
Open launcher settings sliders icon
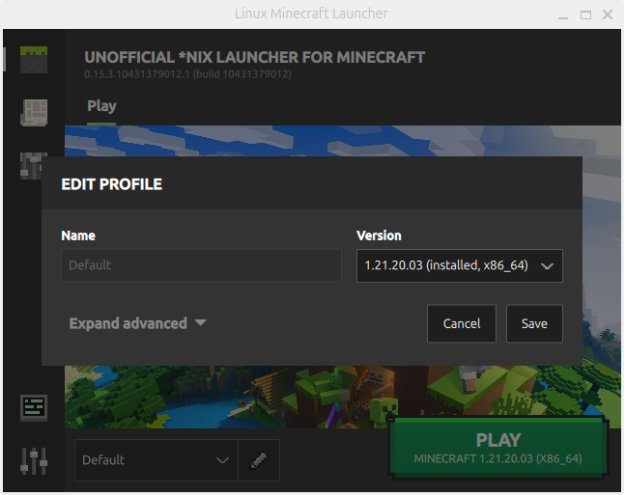coord(34,460)
